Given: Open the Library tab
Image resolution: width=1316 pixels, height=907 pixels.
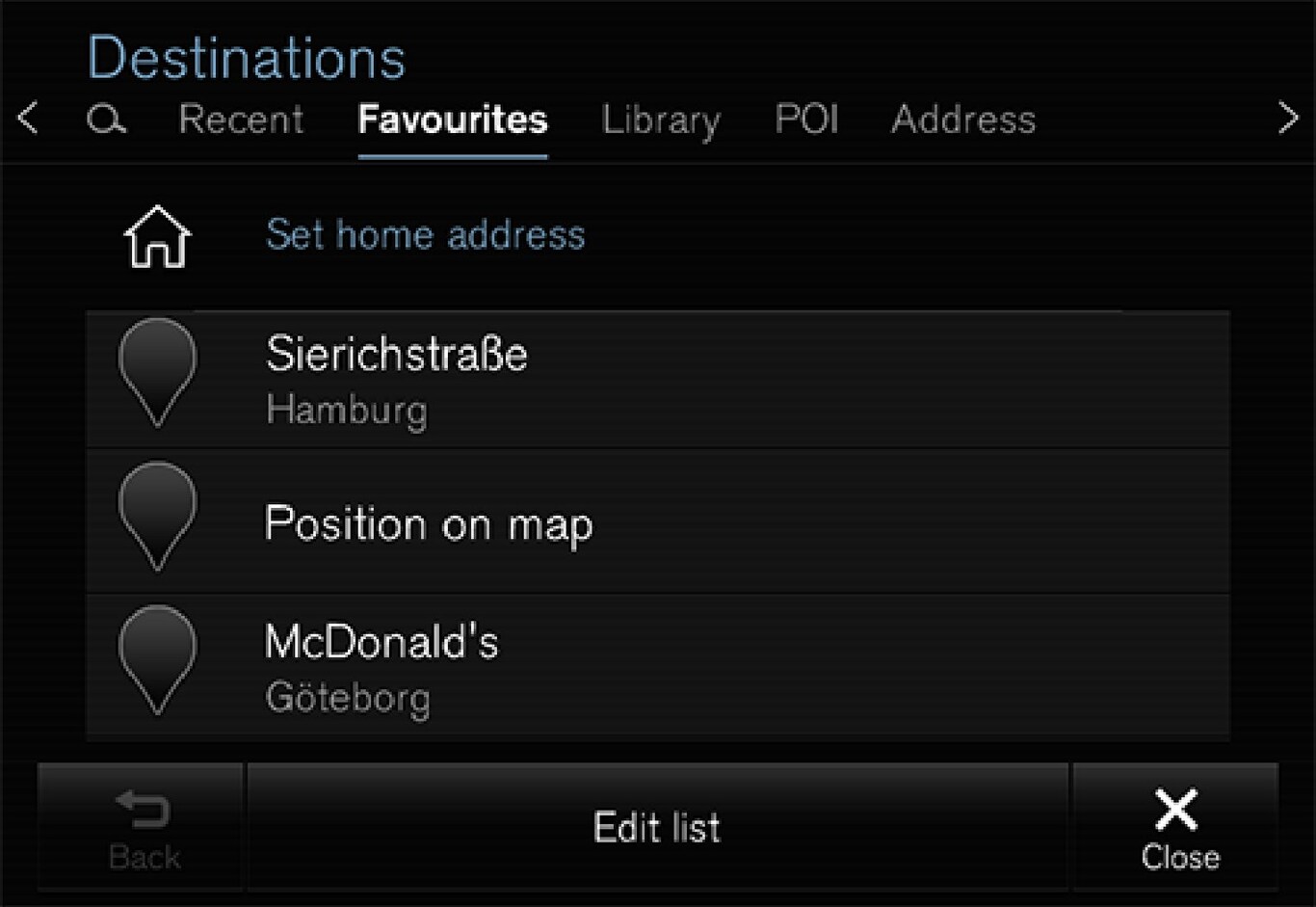Looking at the screenshot, I should (661, 120).
